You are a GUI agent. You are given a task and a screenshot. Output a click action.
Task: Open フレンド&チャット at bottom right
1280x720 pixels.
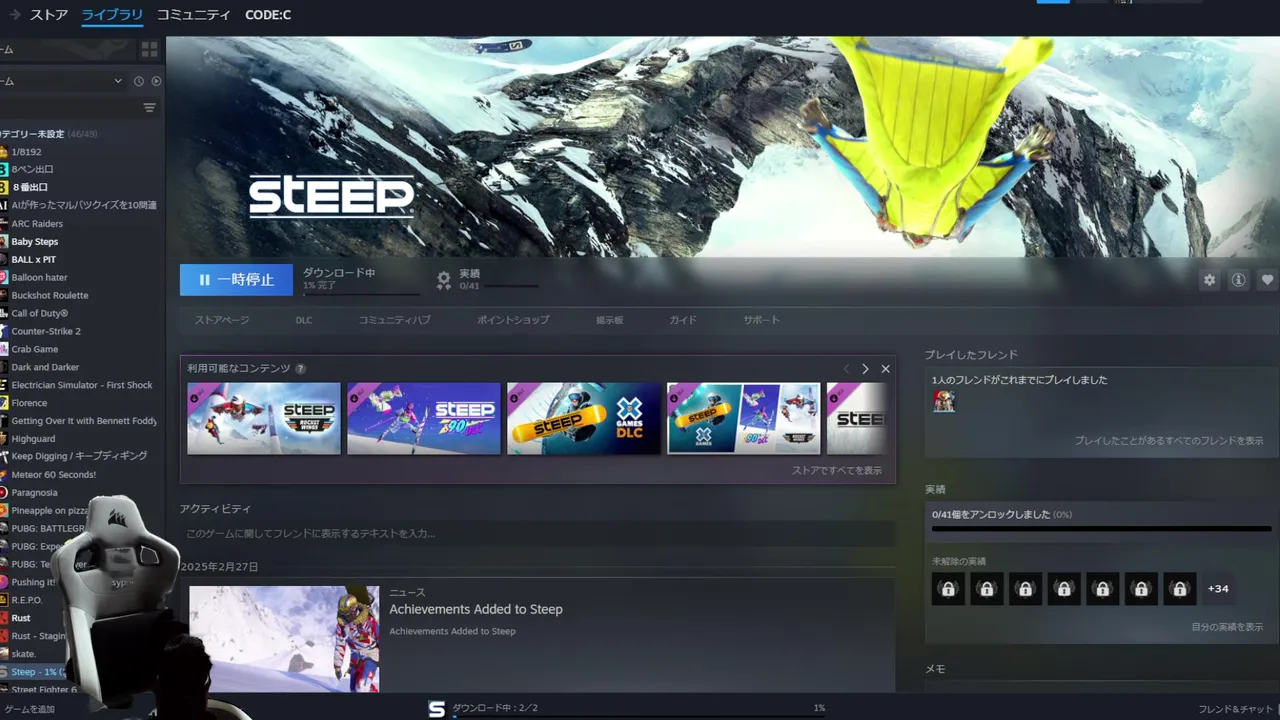pyautogui.click(x=1236, y=709)
